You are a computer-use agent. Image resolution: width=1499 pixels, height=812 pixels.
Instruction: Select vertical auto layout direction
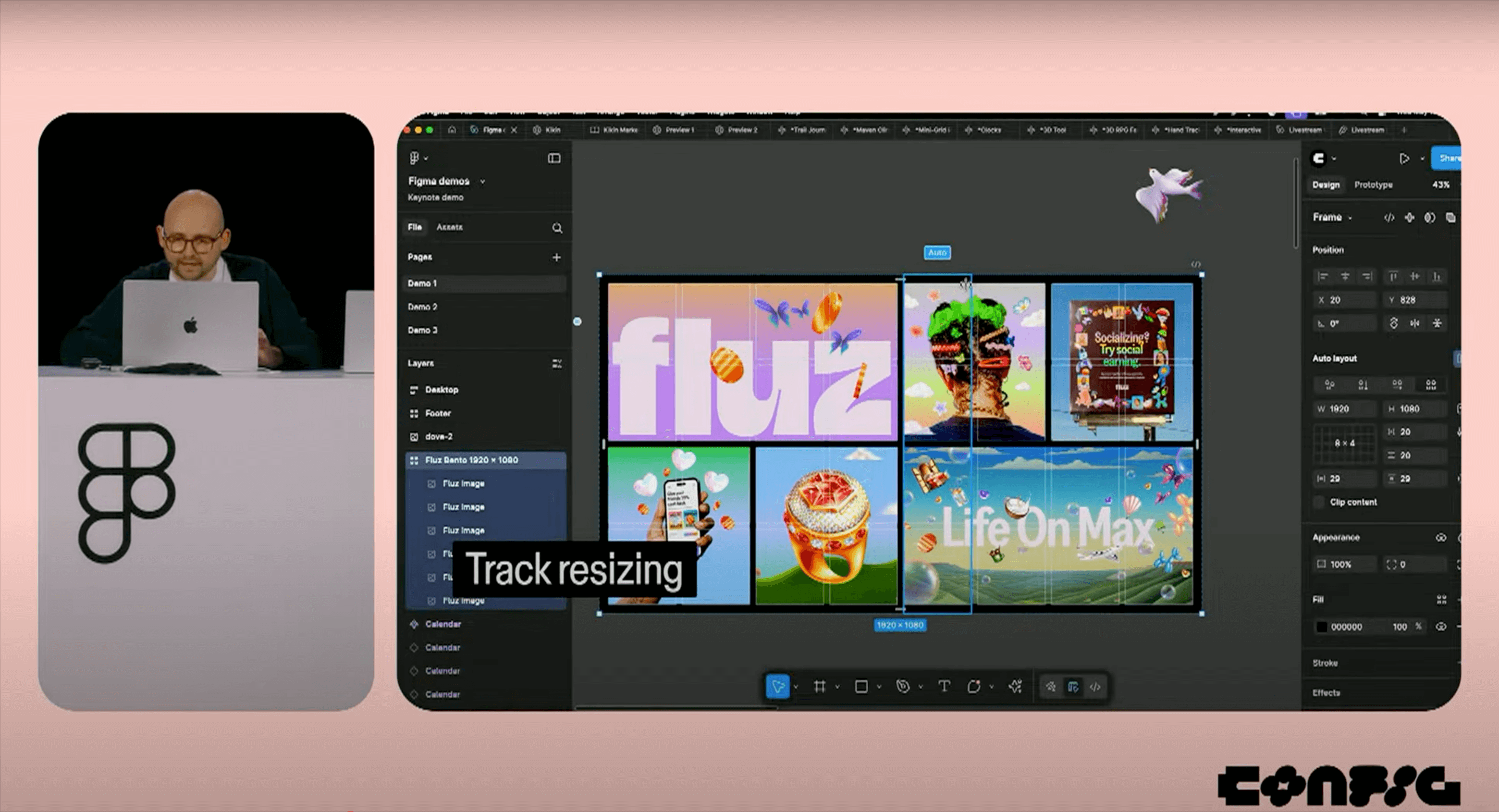click(1363, 385)
